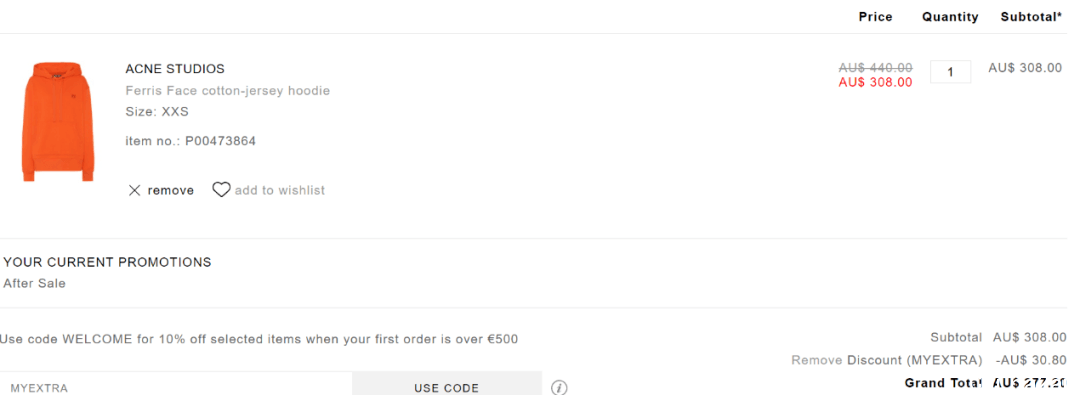1080x395 pixels.
Task: Open the ACNE STUDIOS brand link
Action: point(175,69)
